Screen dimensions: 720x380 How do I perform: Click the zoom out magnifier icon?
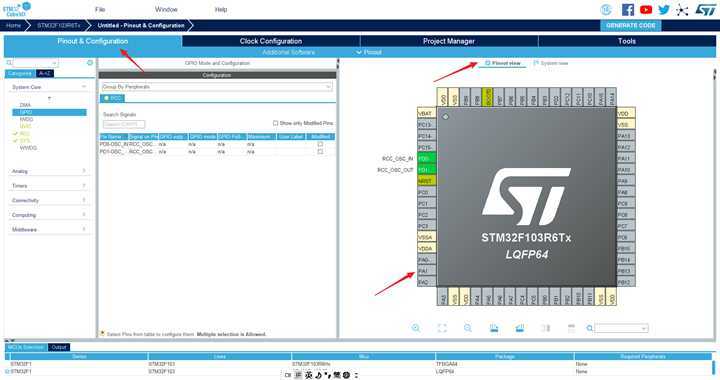point(467,328)
